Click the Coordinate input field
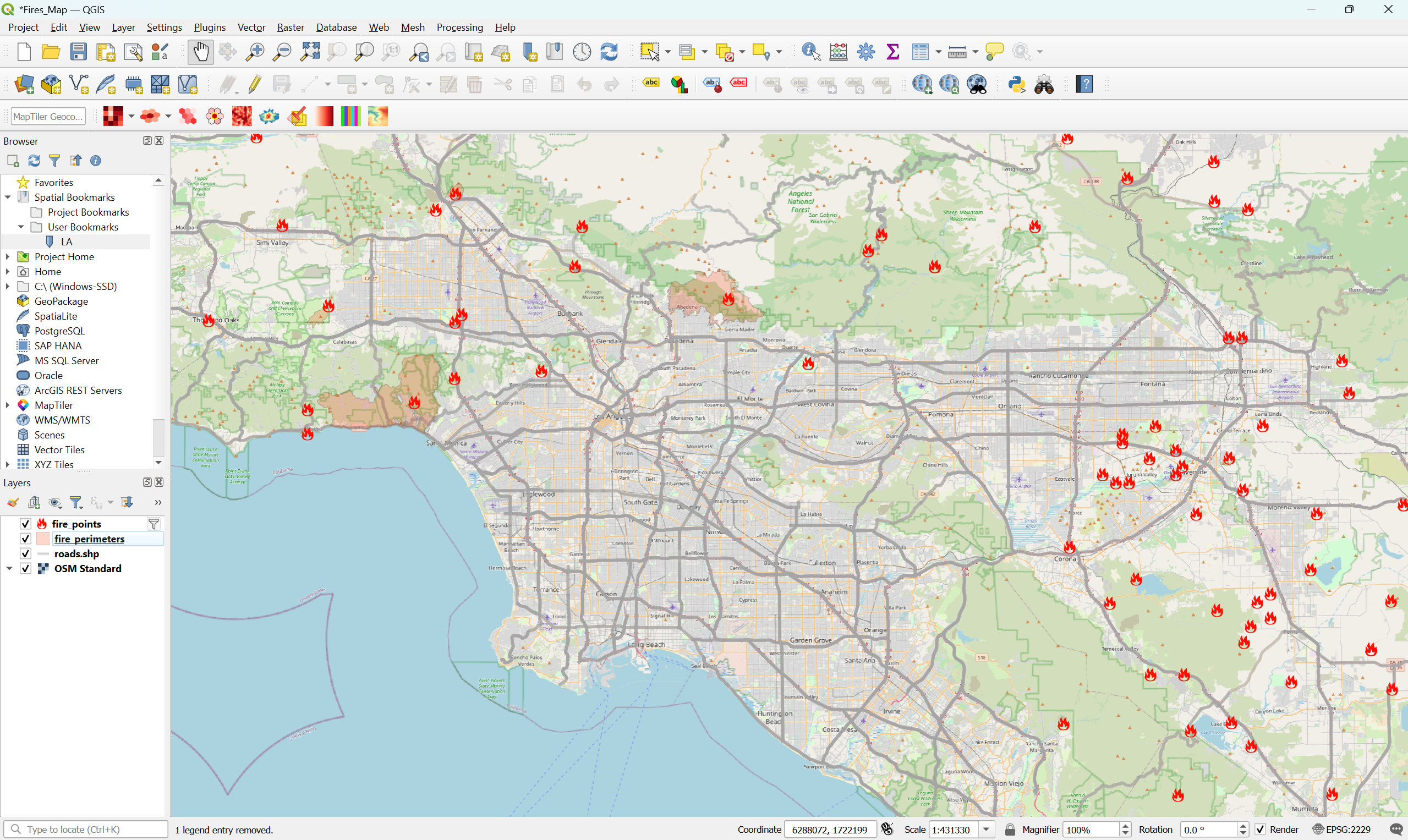This screenshot has height=840, width=1408. click(829, 829)
